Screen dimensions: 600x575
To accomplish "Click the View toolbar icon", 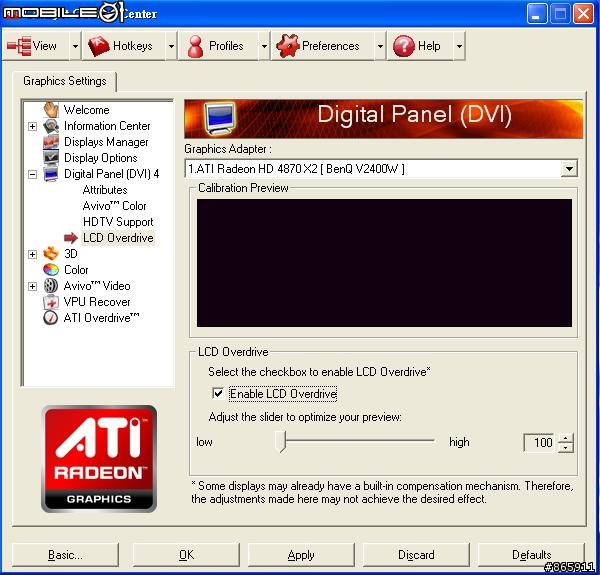I will (x=19, y=46).
